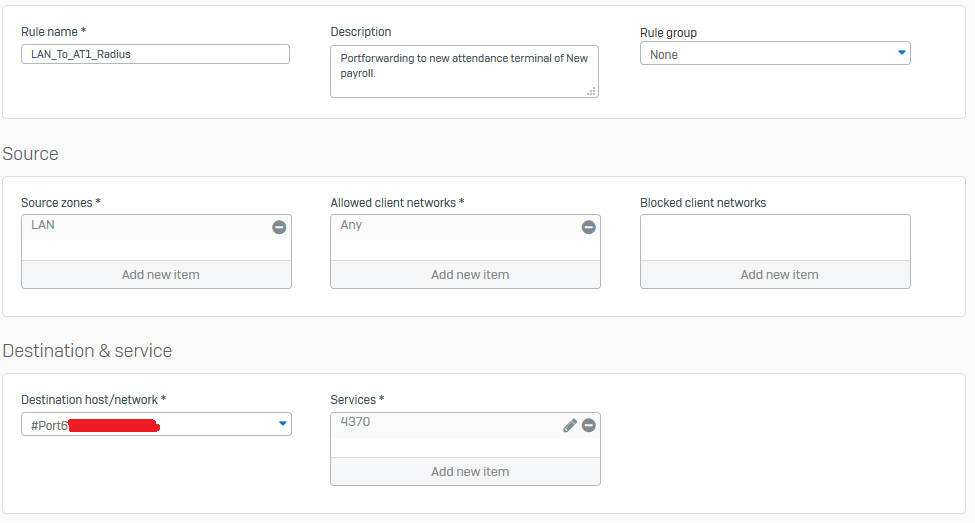This screenshot has height=523, width=975.
Task: Remove Any from Allowed client networks
Action: click(x=588, y=227)
